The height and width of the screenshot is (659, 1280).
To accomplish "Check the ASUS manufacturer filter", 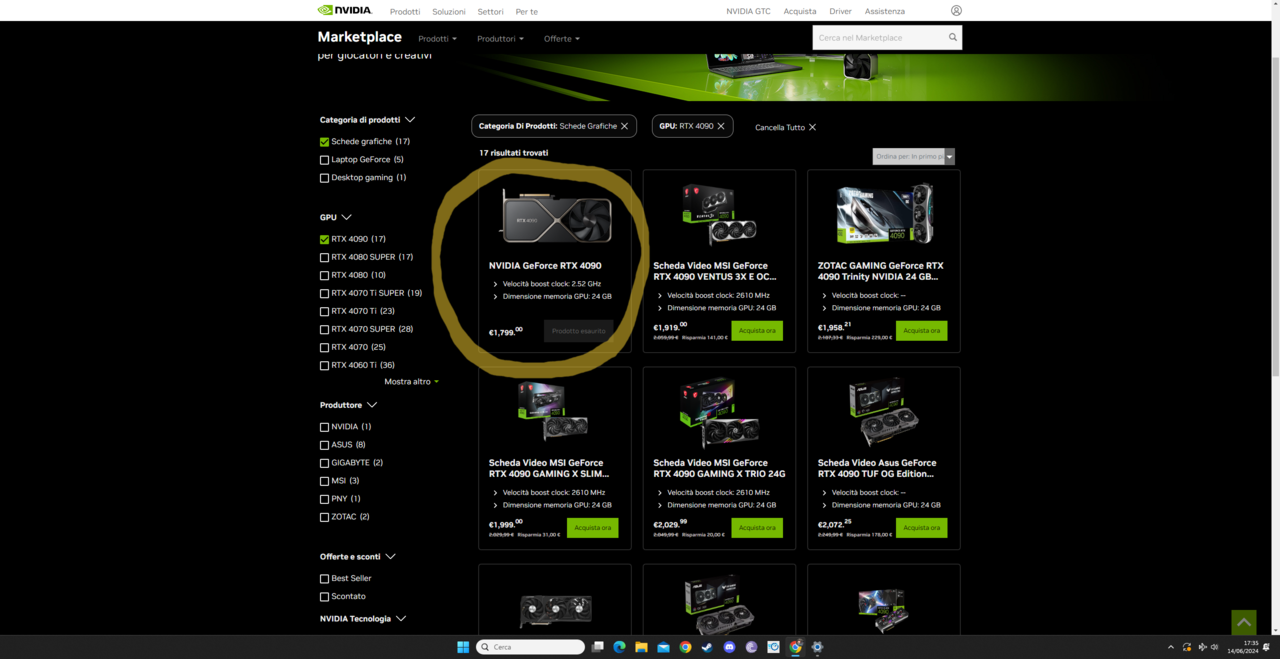I will (324, 445).
